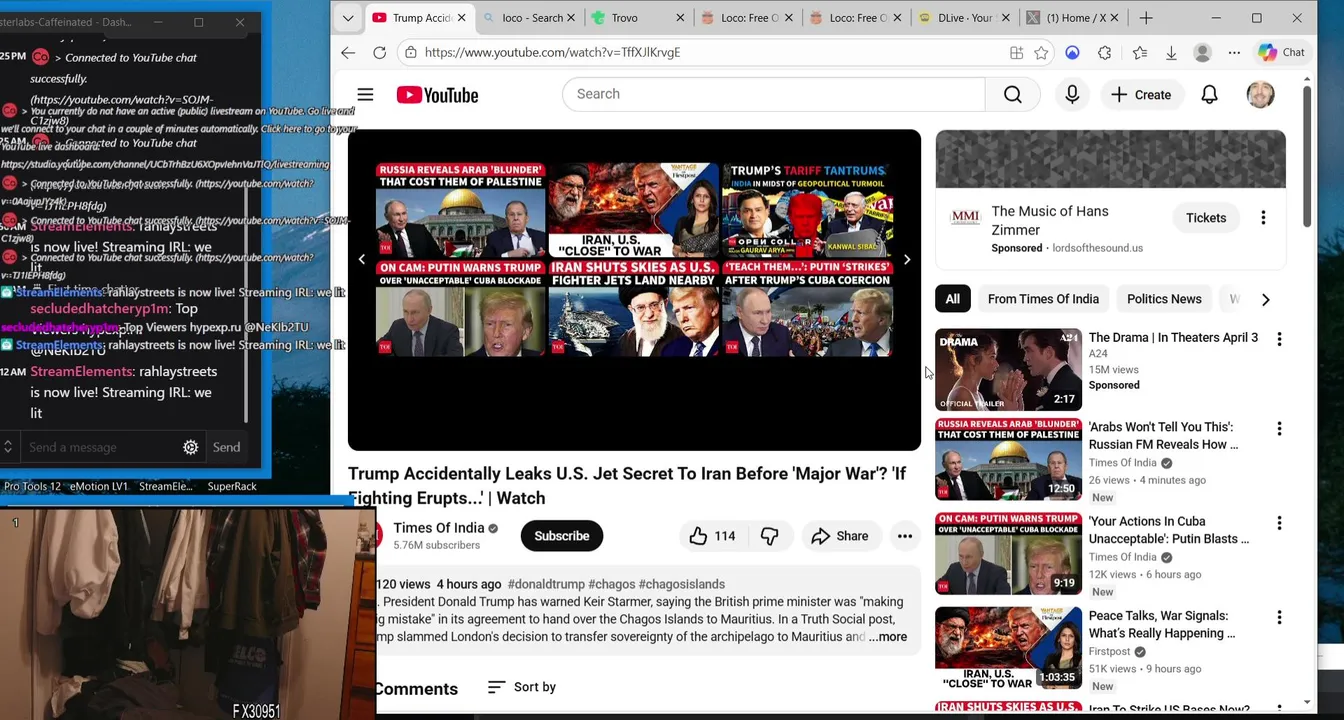Open split screen icon in address bar
This screenshot has width=1344, height=720.
click(1016, 52)
